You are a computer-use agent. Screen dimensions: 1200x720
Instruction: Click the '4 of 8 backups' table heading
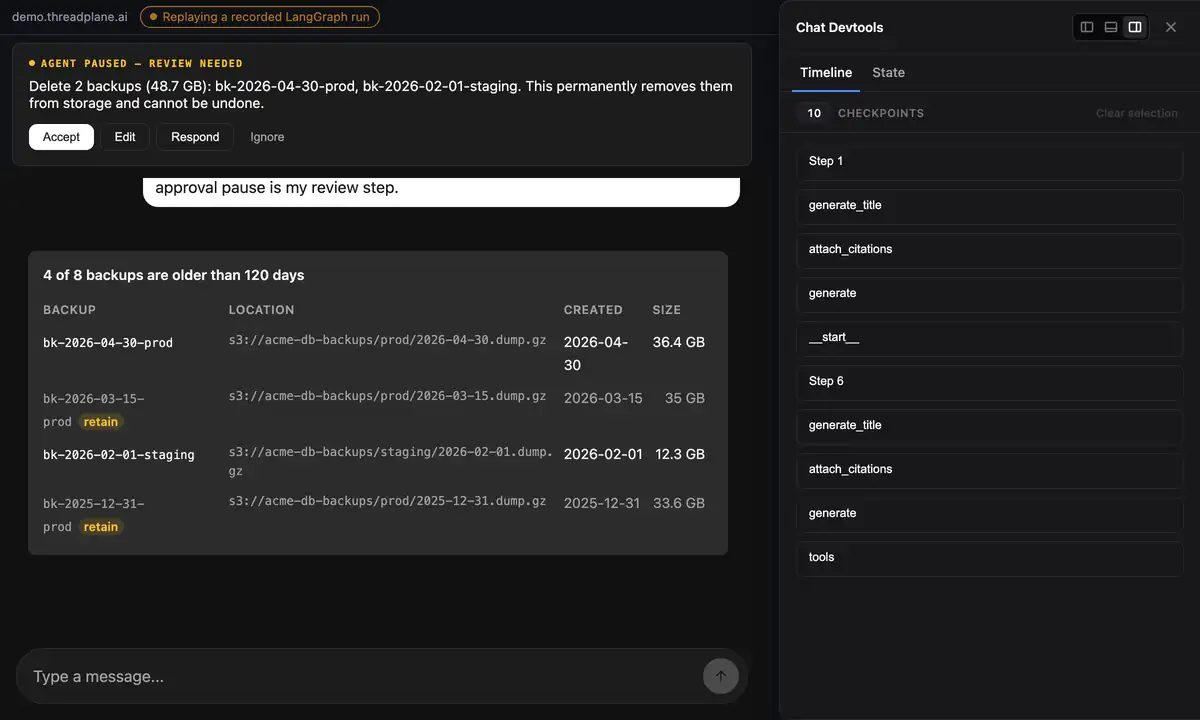point(174,275)
